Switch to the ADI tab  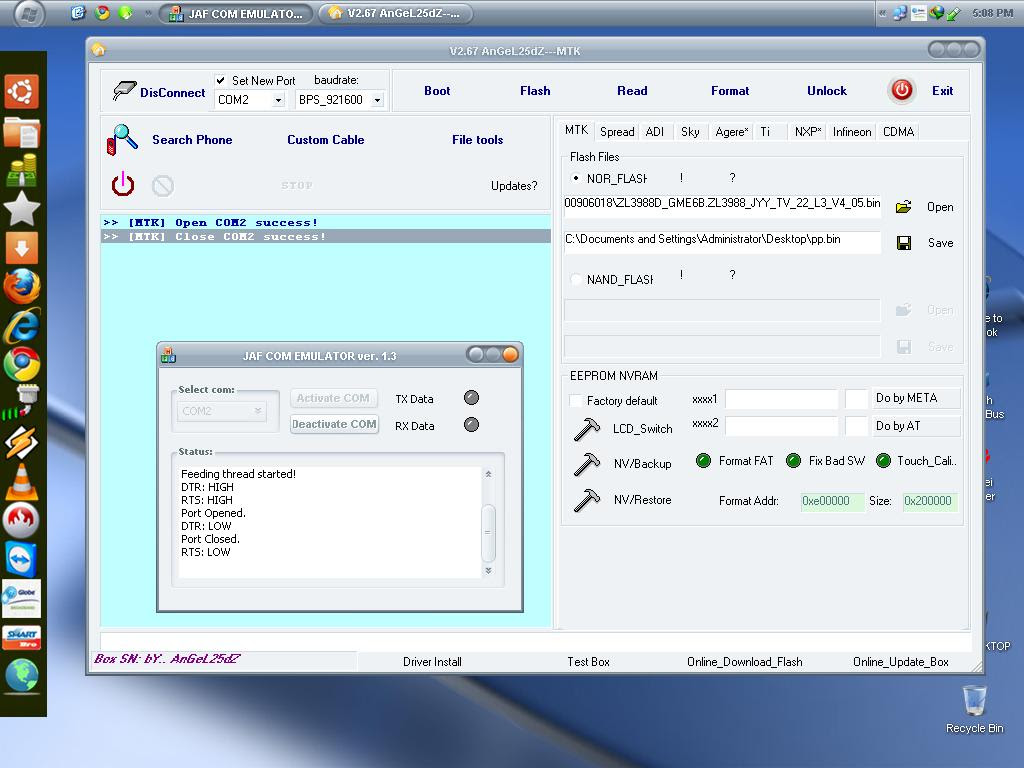tap(654, 132)
